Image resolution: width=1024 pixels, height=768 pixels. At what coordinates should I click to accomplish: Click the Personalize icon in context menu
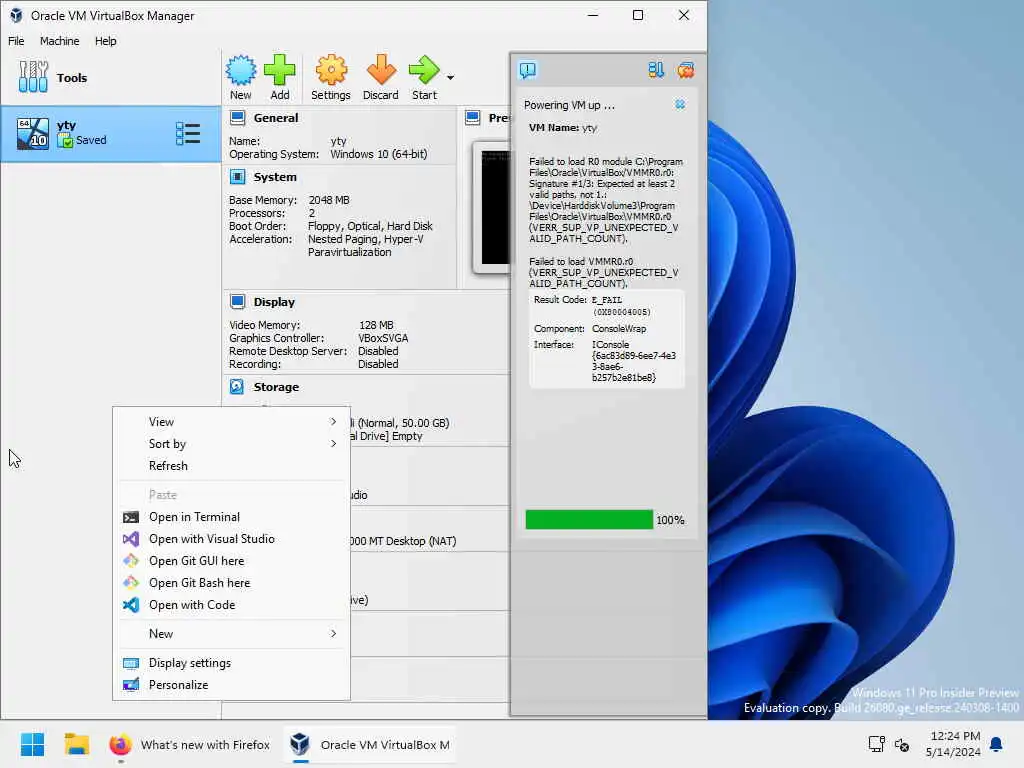click(131, 684)
